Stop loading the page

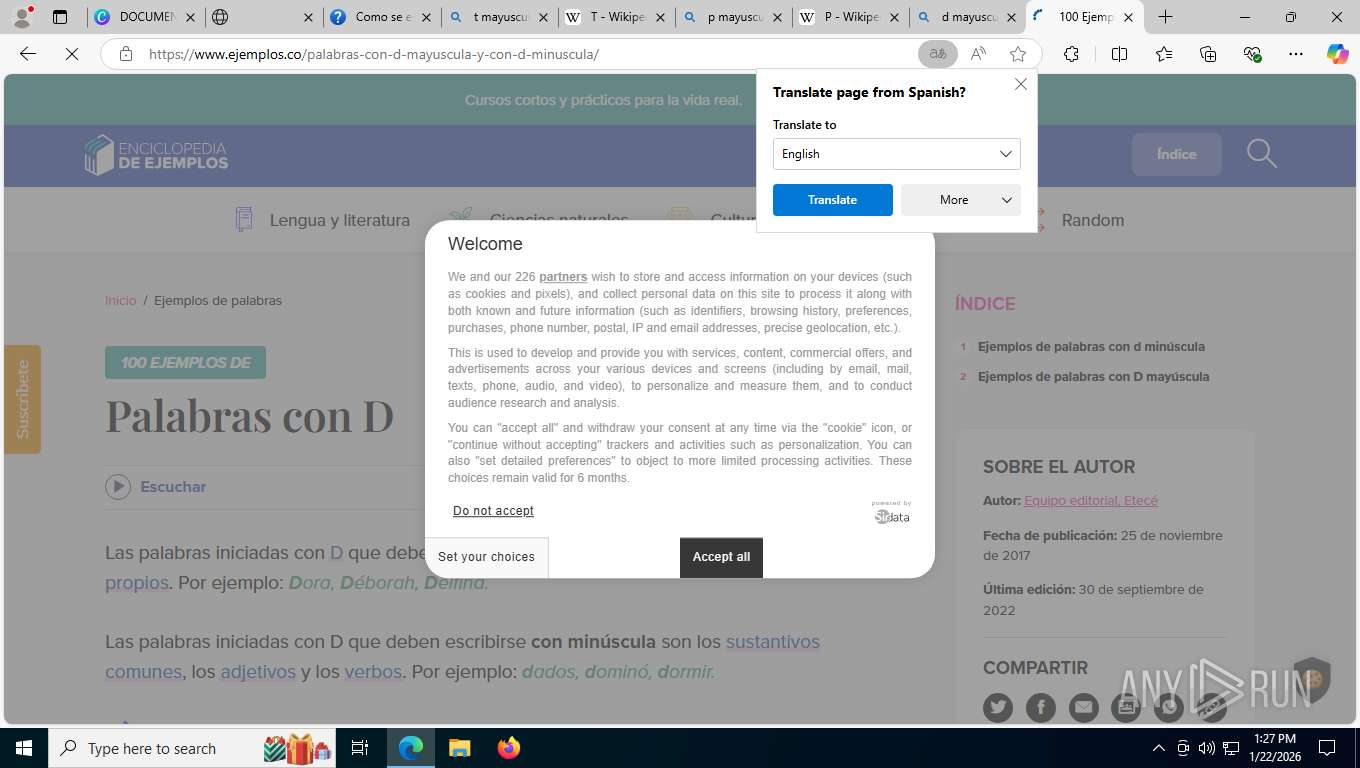[x=72, y=54]
